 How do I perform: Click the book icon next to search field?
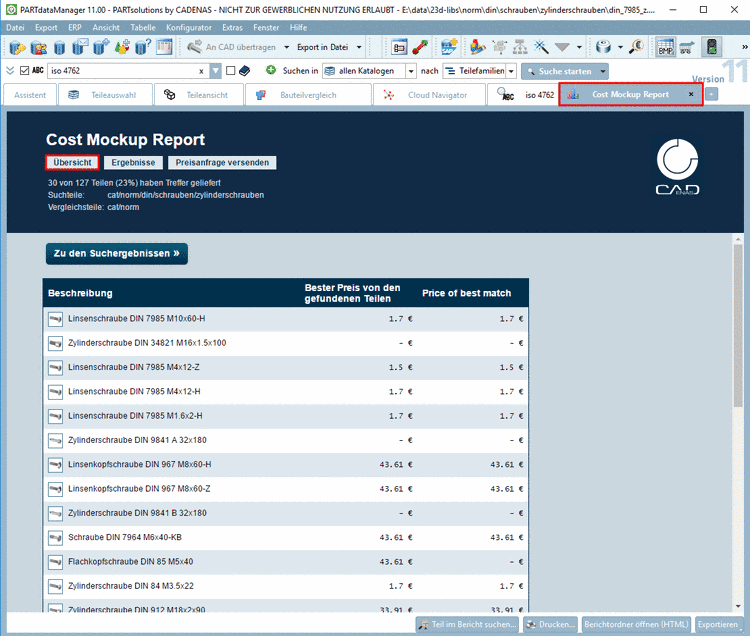245,71
